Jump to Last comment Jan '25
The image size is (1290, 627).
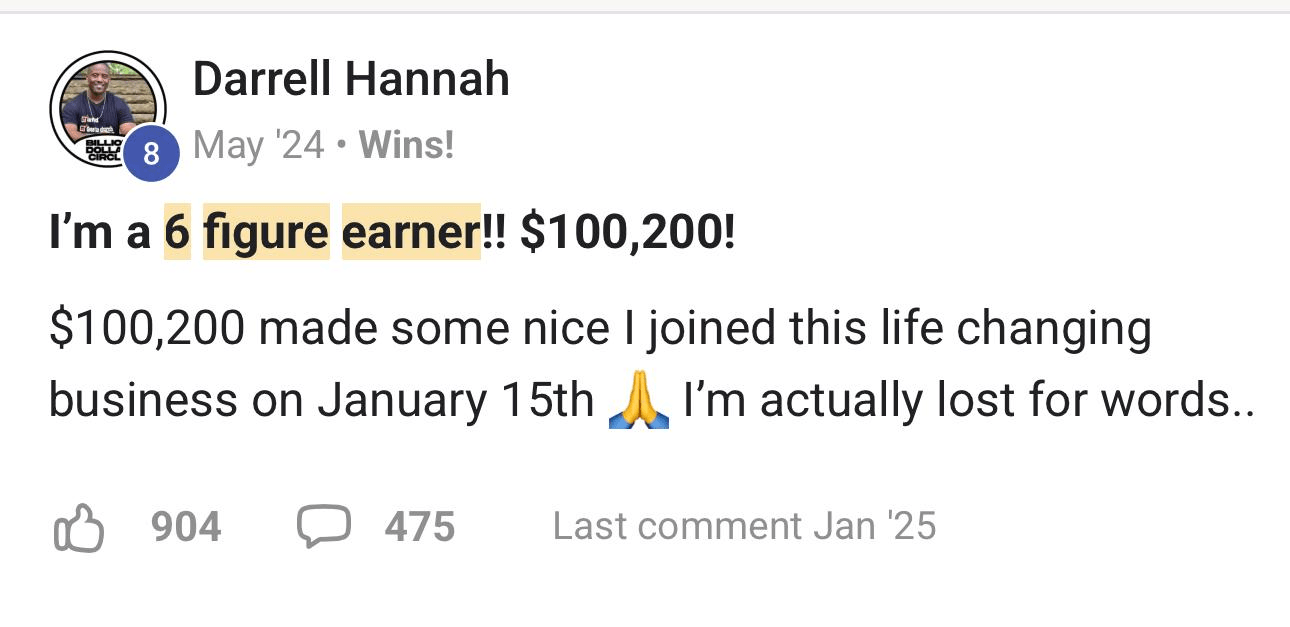[x=744, y=527]
